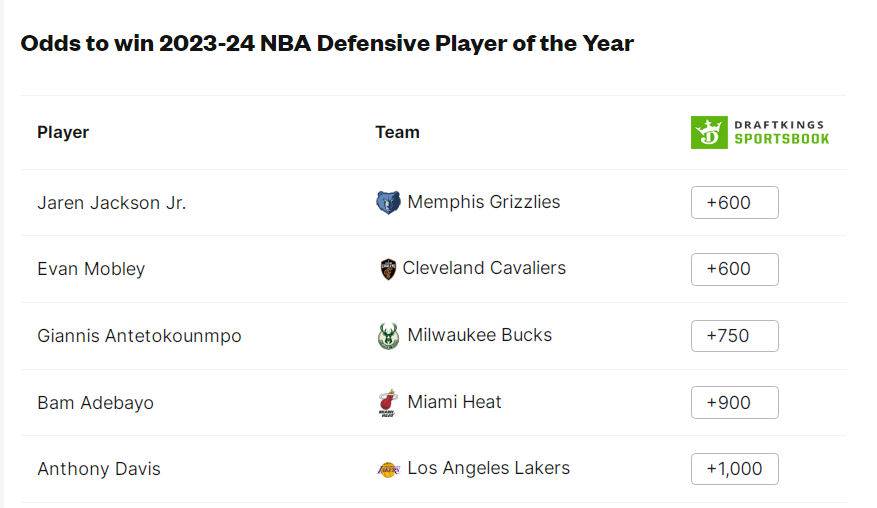Select Evan Mobley +600 odds button
Viewport: 877px width, 508px height.
point(734,269)
